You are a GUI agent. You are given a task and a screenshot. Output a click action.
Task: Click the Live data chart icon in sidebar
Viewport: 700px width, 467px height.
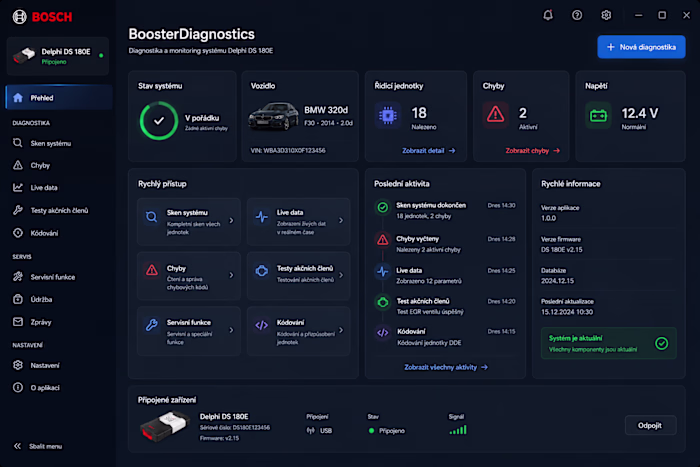coord(17,188)
